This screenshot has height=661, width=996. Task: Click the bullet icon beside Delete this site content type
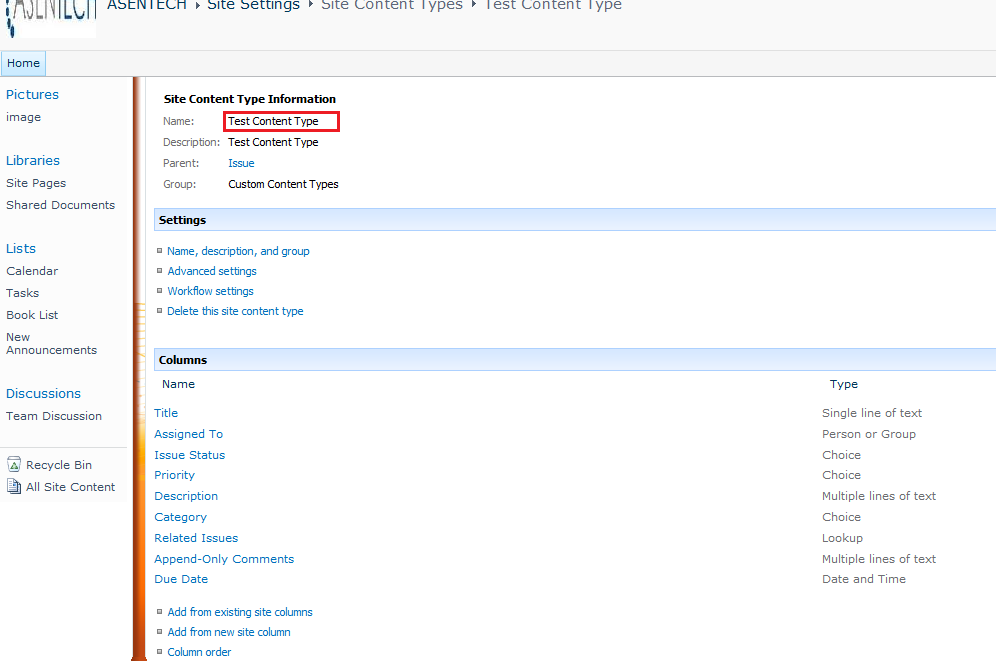(160, 311)
